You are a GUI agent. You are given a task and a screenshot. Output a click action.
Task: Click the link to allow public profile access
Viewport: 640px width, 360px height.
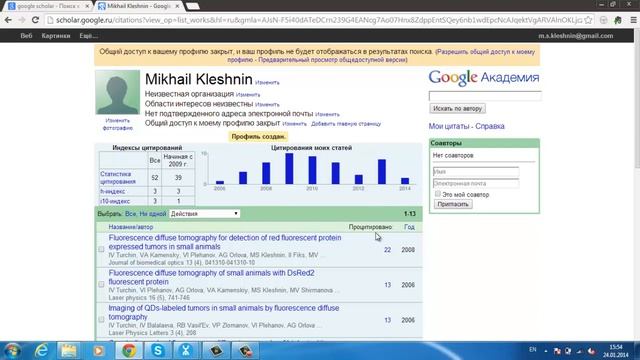tap(486, 52)
